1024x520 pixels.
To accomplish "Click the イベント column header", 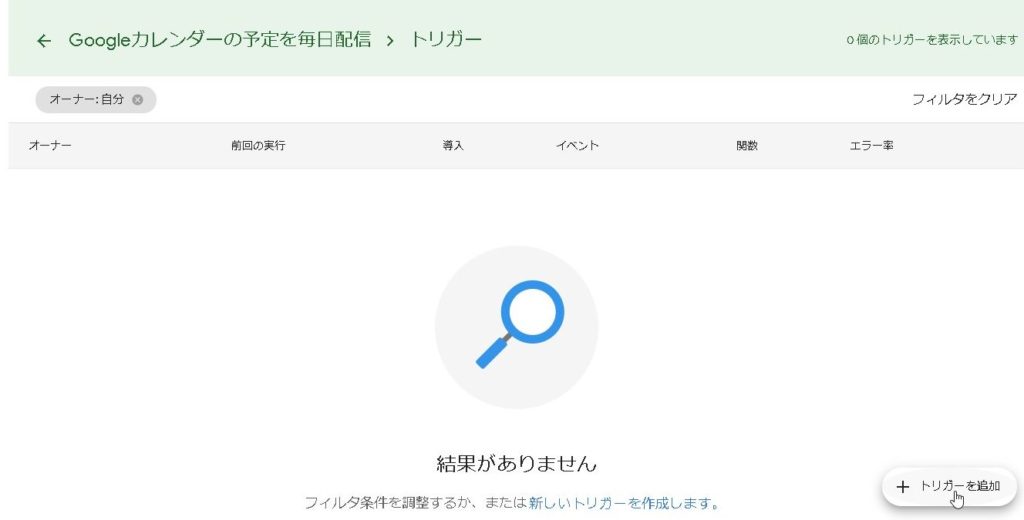I will tap(577, 146).
